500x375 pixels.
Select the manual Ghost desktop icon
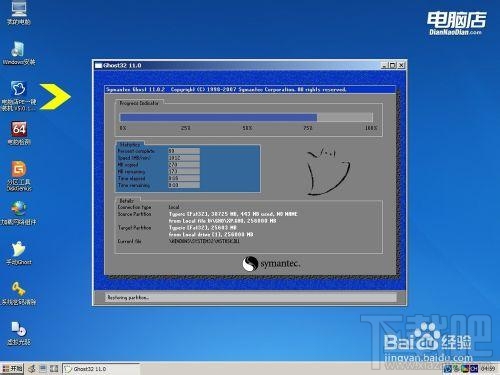pyautogui.click(x=19, y=253)
